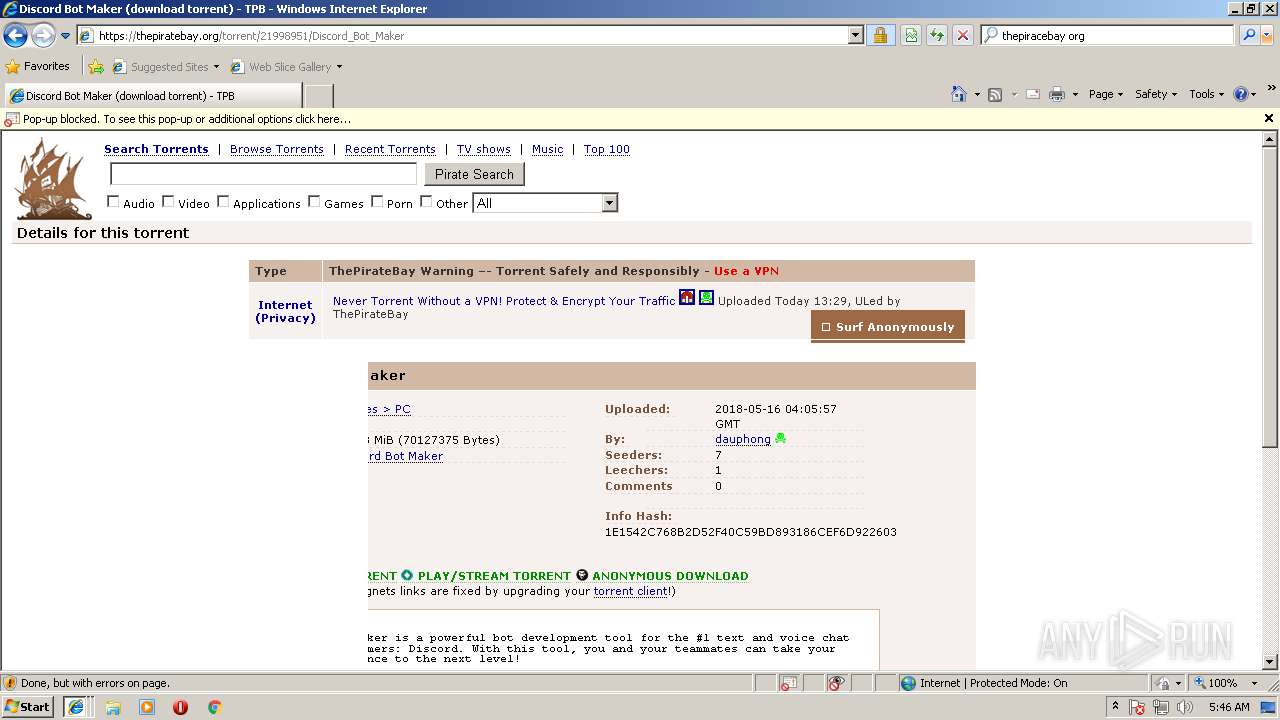Click the InPrivate filtering status bar icon
Image resolution: width=1280 pixels, height=720 pixels.
coord(837,683)
